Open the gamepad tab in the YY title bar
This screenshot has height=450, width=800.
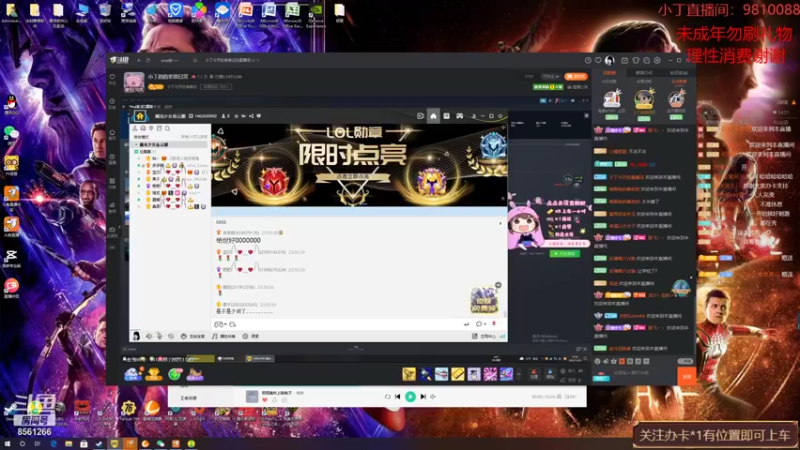coord(460,116)
